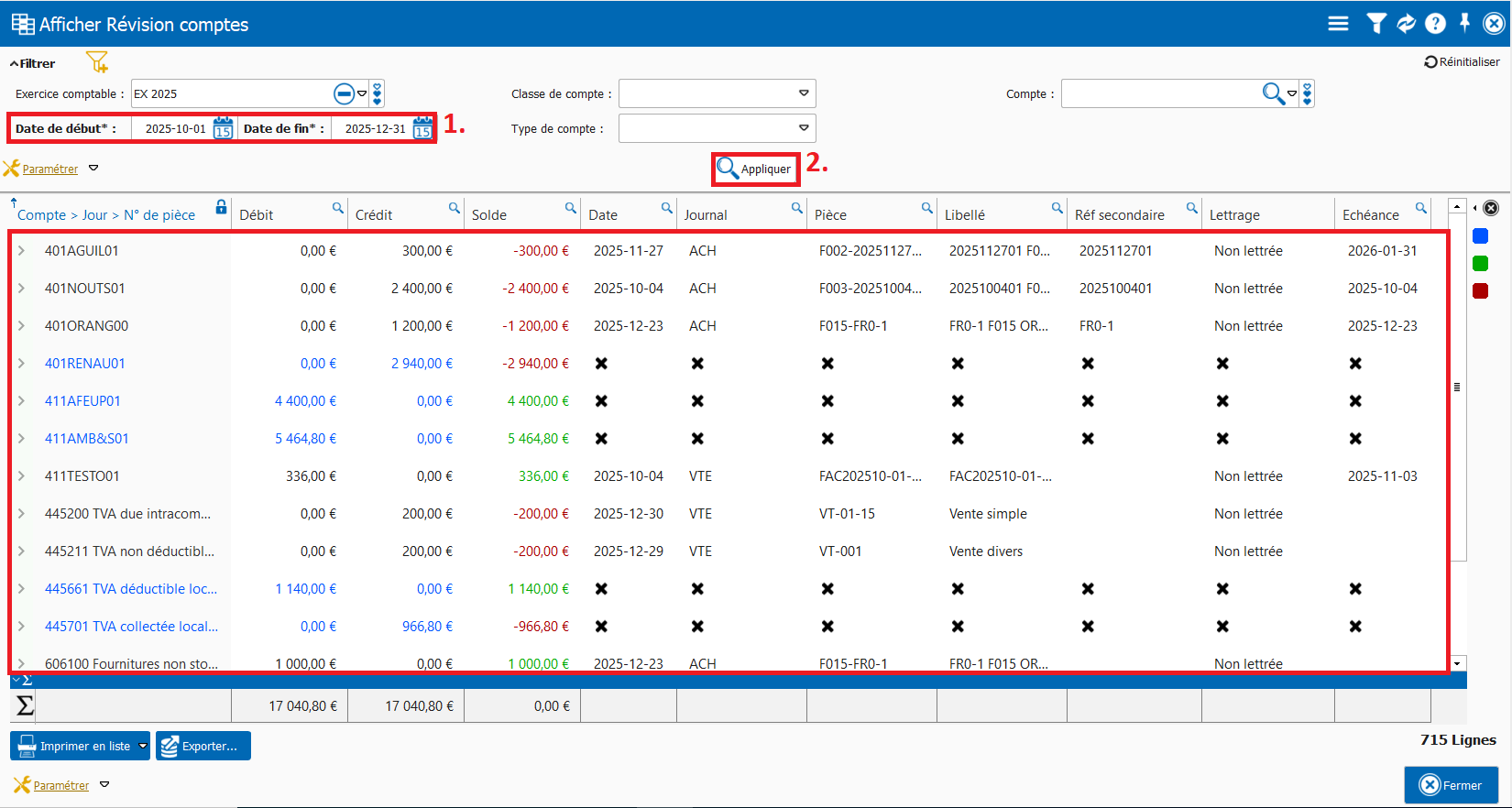Click the add filter funnel icon

(x=97, y=62)
